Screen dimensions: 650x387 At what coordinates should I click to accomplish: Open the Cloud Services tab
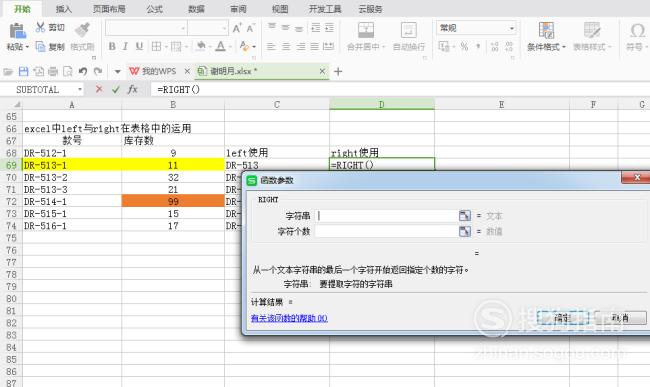point(370,9)
